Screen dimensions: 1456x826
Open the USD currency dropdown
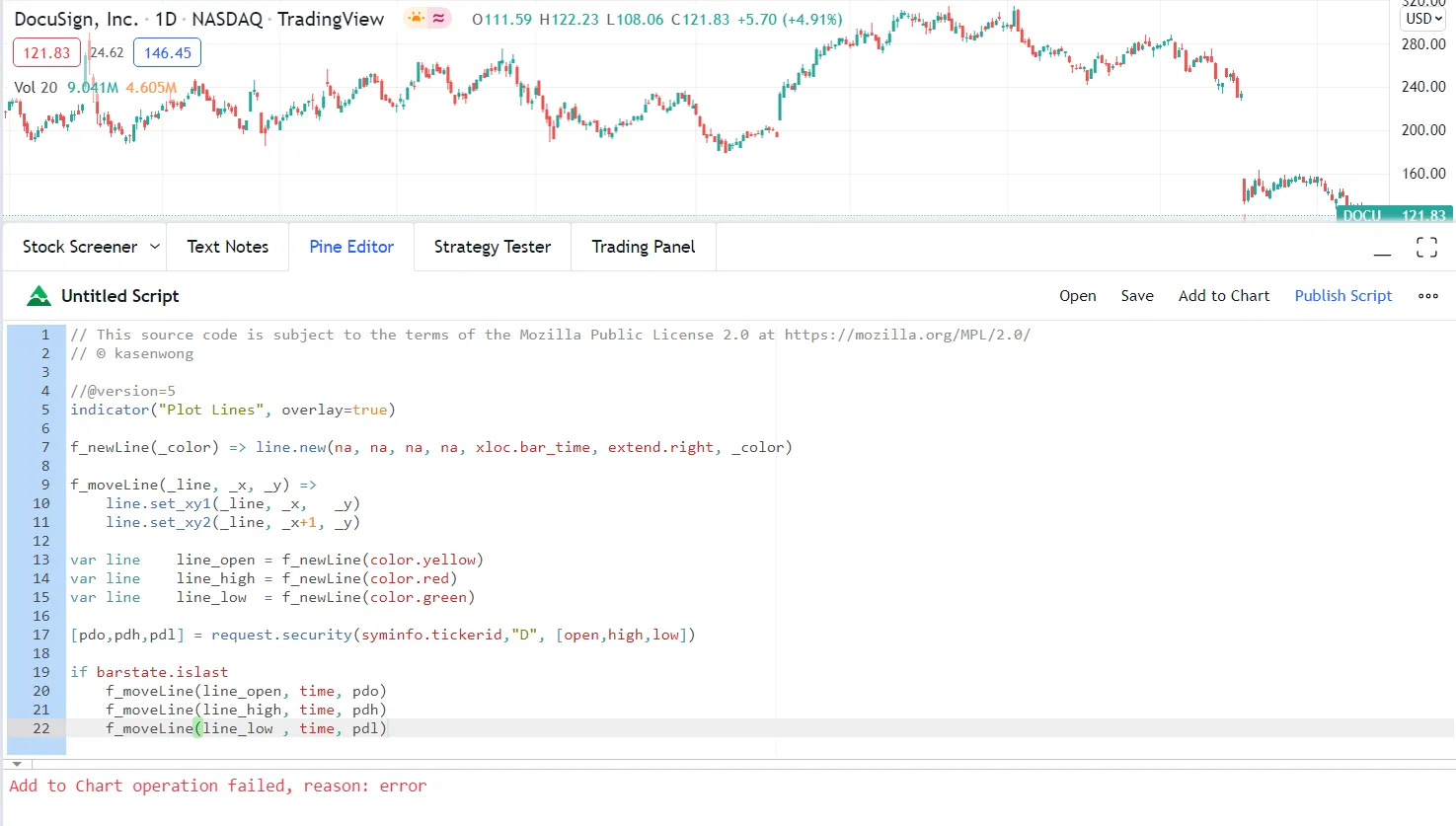(1424, 19)
